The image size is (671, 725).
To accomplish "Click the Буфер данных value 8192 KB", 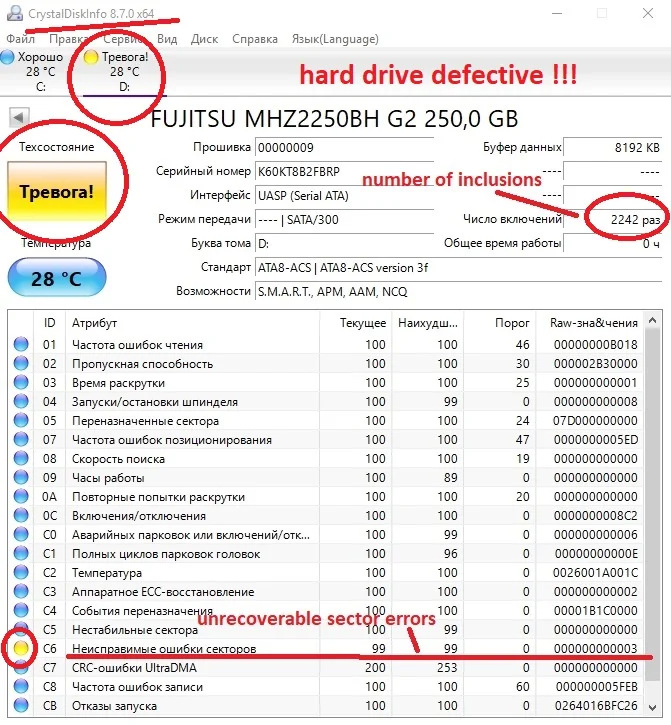I will click(612, 147).
